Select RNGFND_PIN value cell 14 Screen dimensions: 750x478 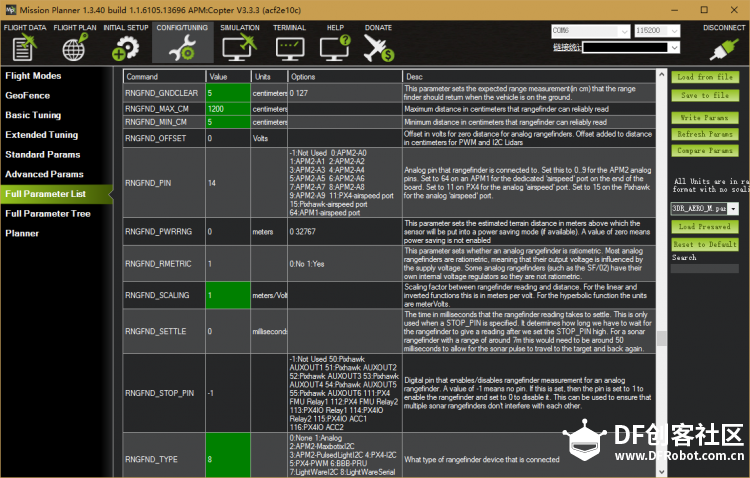(228, 183)
